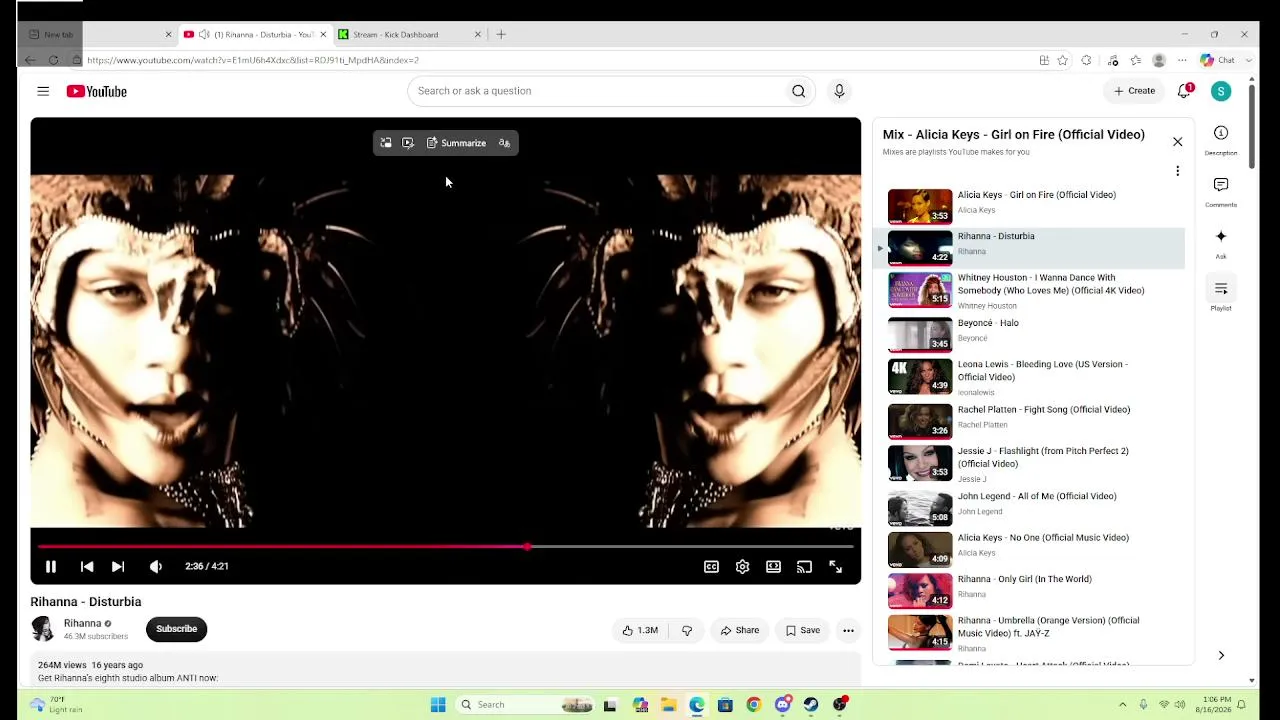Open YouTube notifications bell
Image resolution: width=1280 pixels, height=720 pixels.
point(1185,91)
